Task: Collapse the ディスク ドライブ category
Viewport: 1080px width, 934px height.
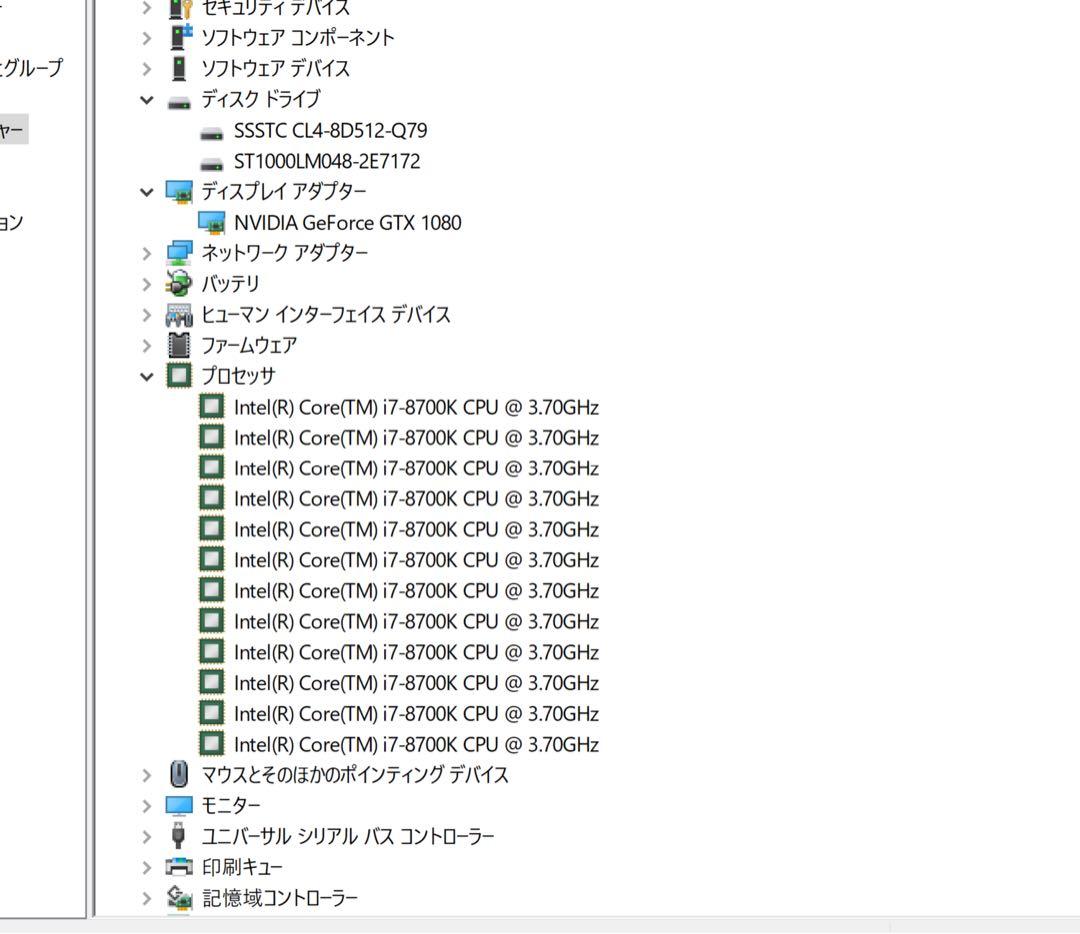Action: tap(147, 99)
